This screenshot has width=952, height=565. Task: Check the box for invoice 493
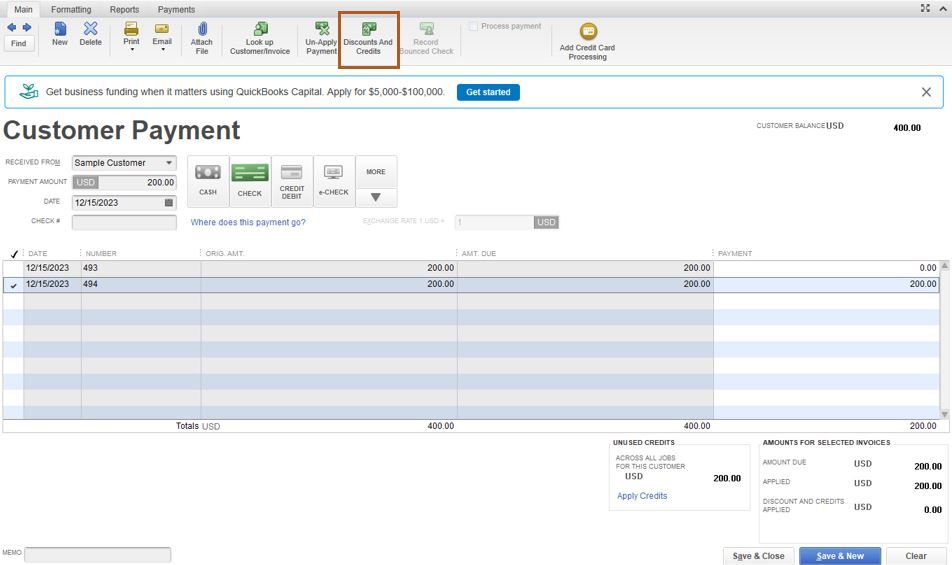(x=13, y=268)
